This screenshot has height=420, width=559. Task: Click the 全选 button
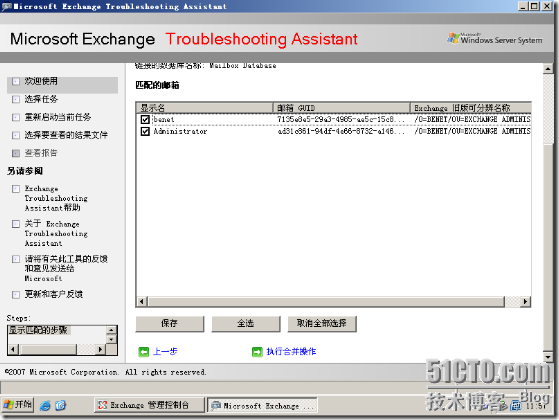click(246, 324)
